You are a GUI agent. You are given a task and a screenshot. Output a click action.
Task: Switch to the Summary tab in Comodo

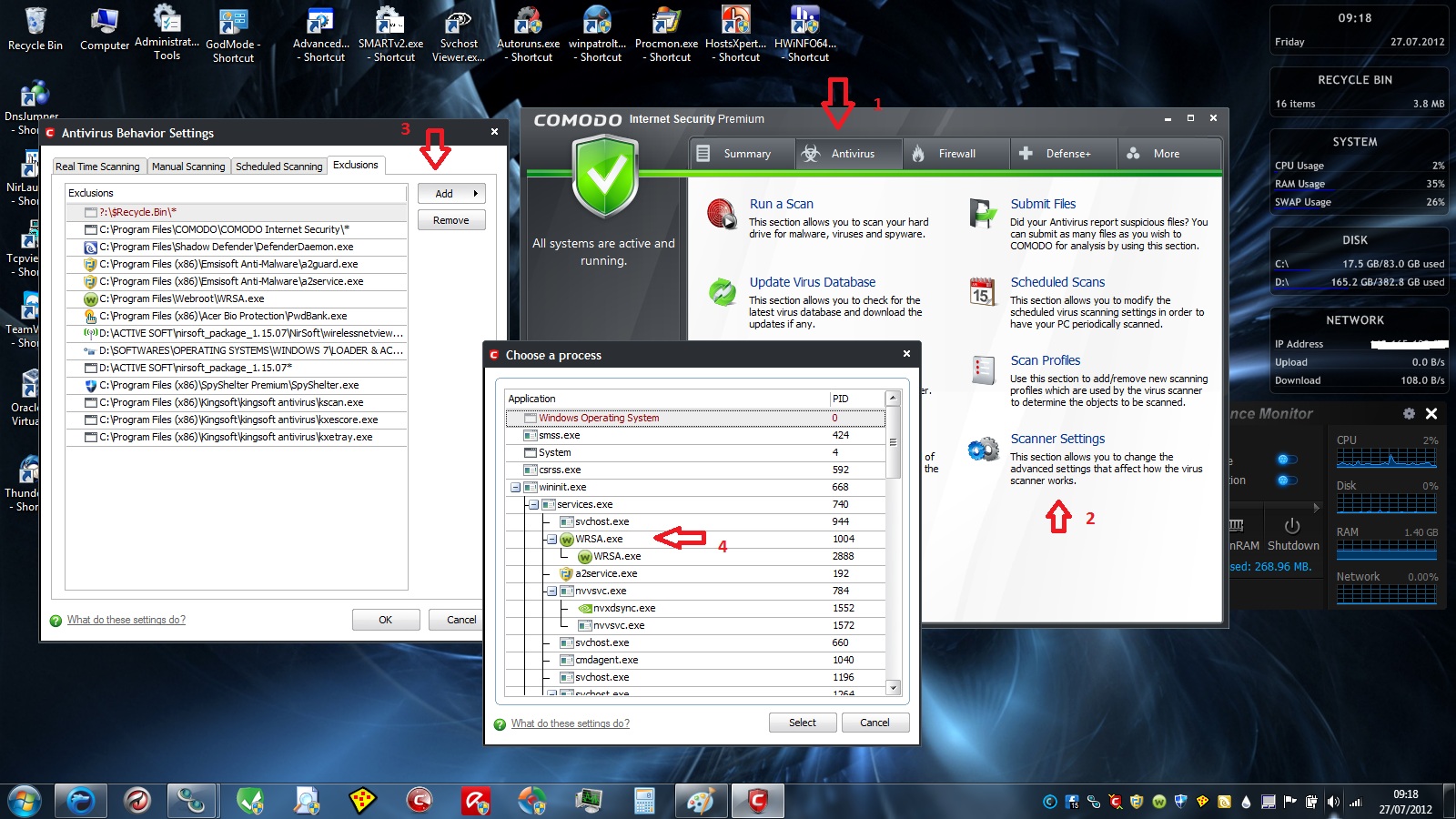[x=743, y=154]
